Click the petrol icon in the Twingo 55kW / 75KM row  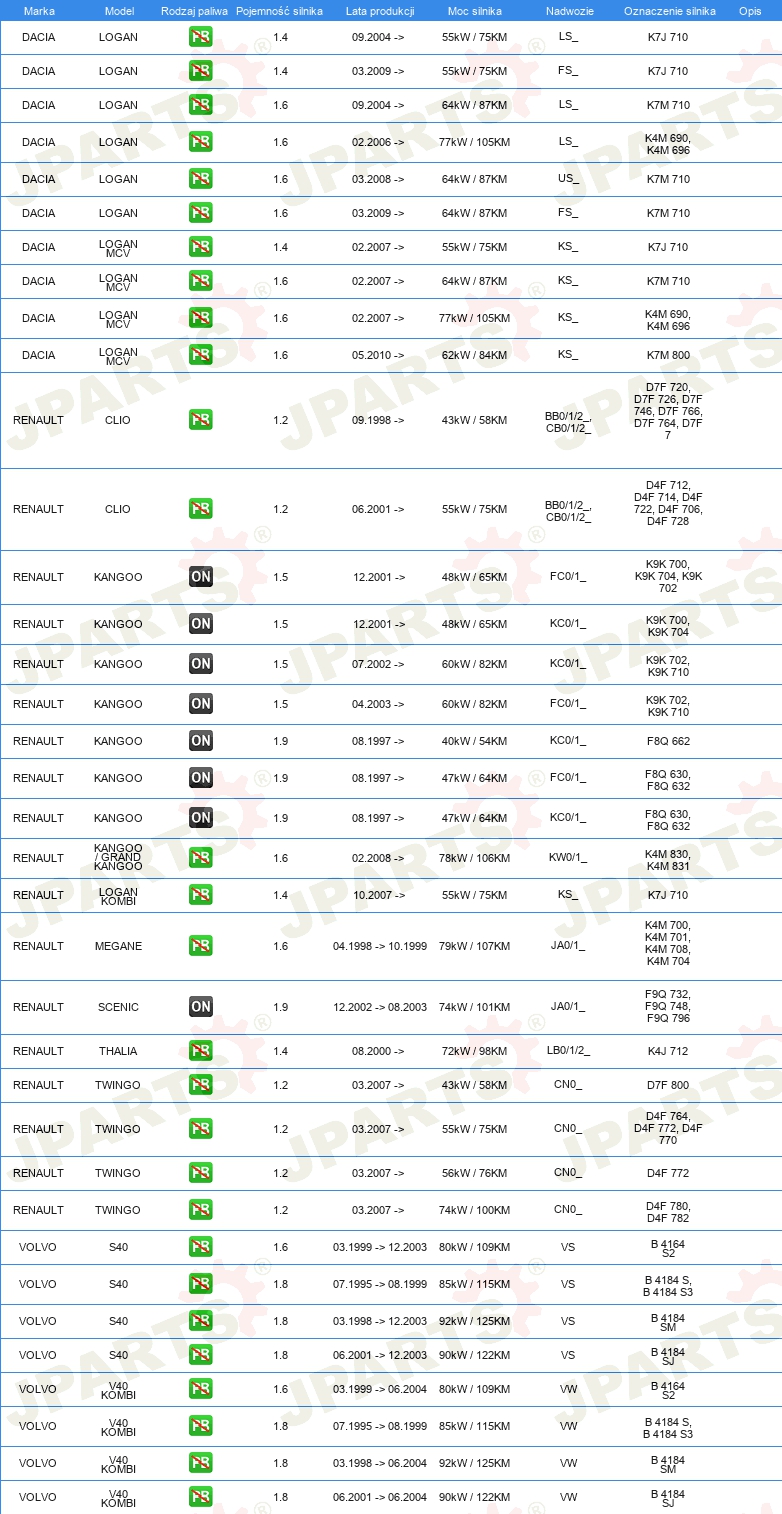tap(201, 1129)
